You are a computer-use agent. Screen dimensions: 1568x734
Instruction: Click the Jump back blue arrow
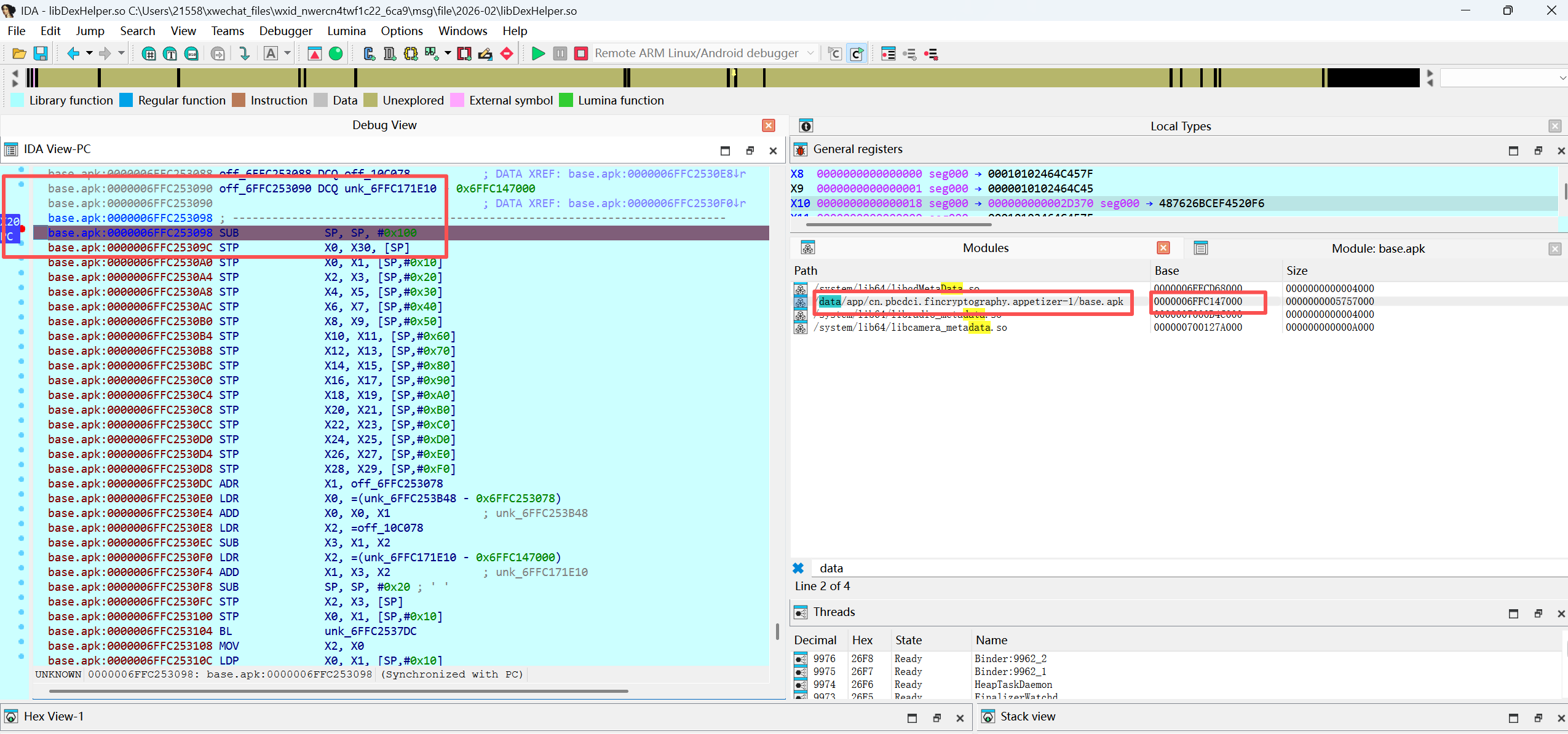tap(73, 54)
